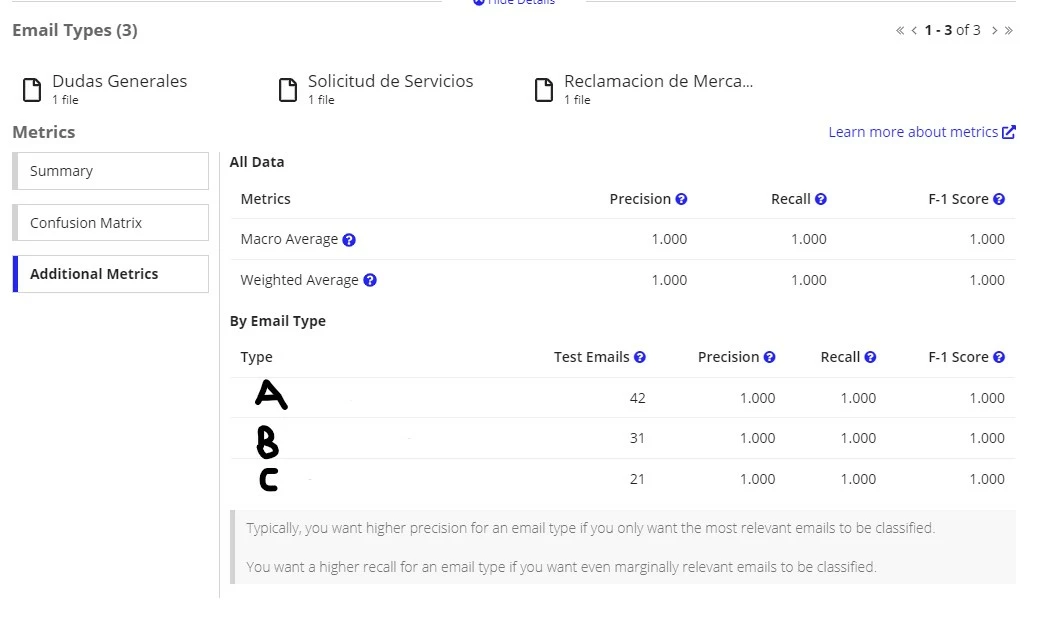Click help icon beside F-1 Score in By Email Type
Viewport: 1039px width, 637px height.
pos(999,357)
